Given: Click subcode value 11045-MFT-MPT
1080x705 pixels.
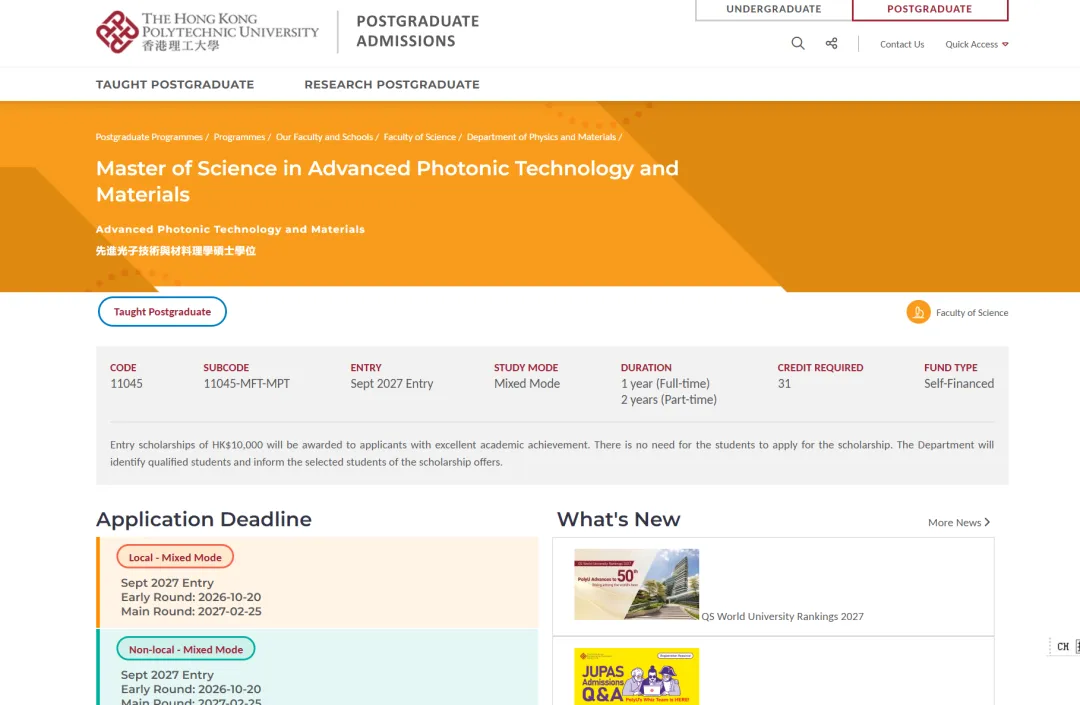Looking at the screenshot, I should (247, 383).
